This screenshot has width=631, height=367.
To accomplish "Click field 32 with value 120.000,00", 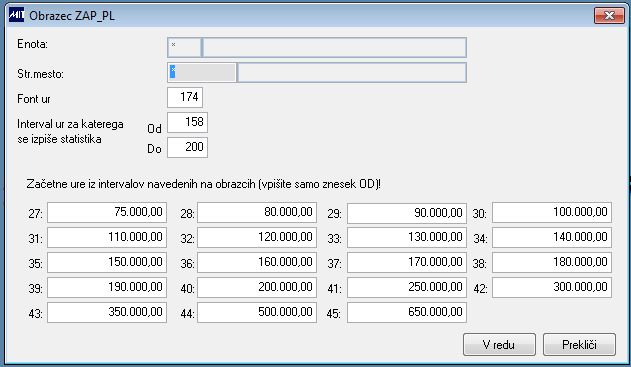I will click(x=257, y=237).
